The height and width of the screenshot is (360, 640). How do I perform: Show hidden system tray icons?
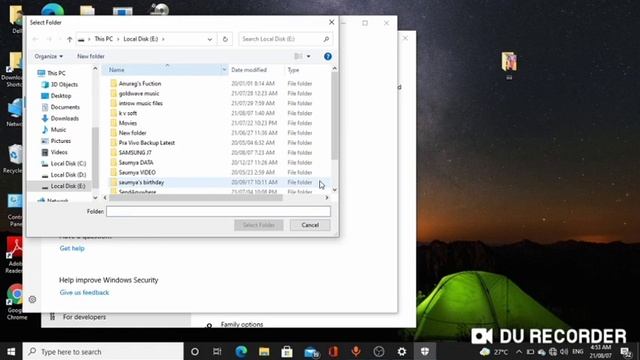click(x=519, y=351)
